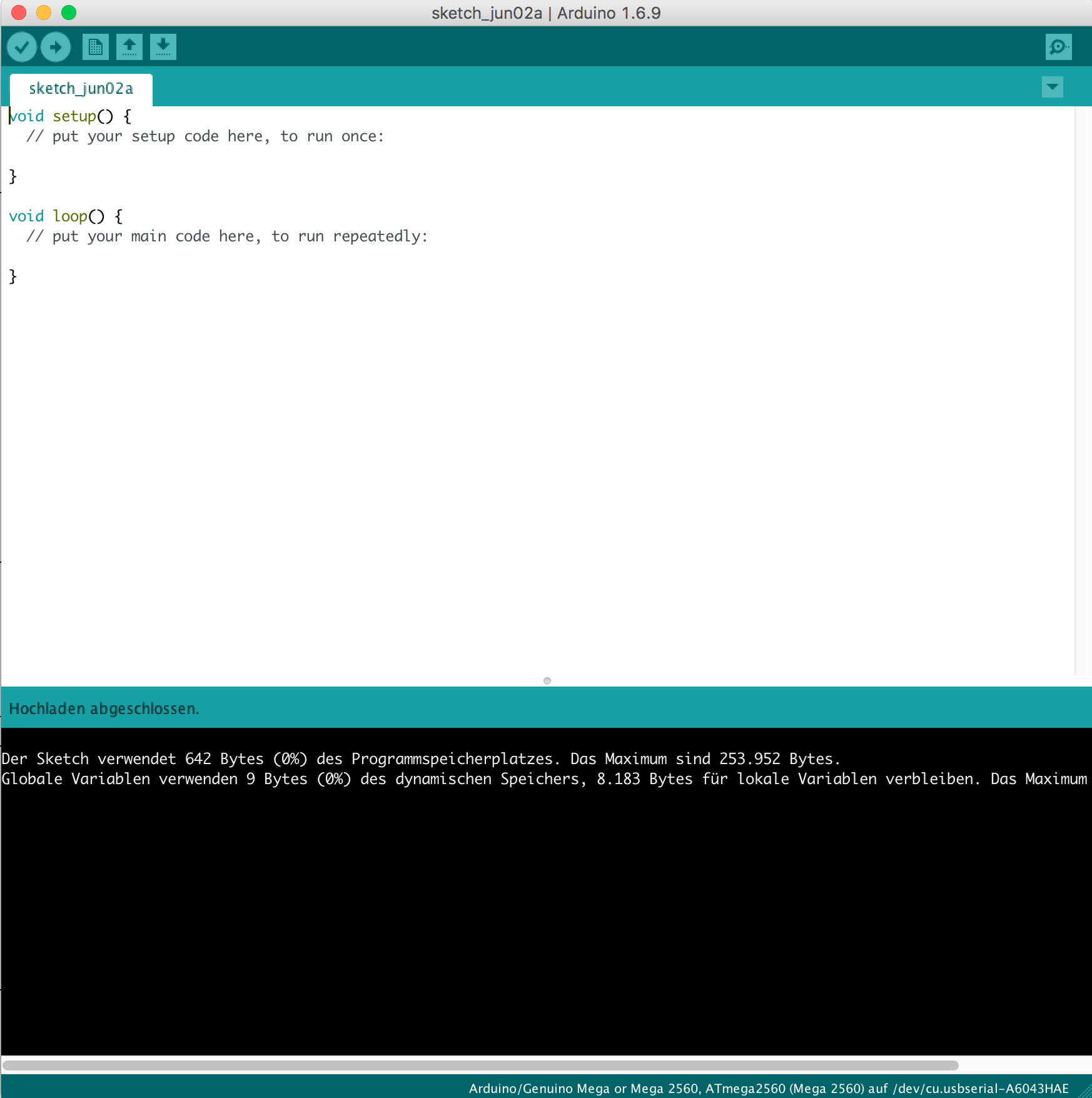Image resolution: width=1092 pixels, height=1098 pixels.
Task: Click the 'void setup() {' code line
Action: point(71,116)
